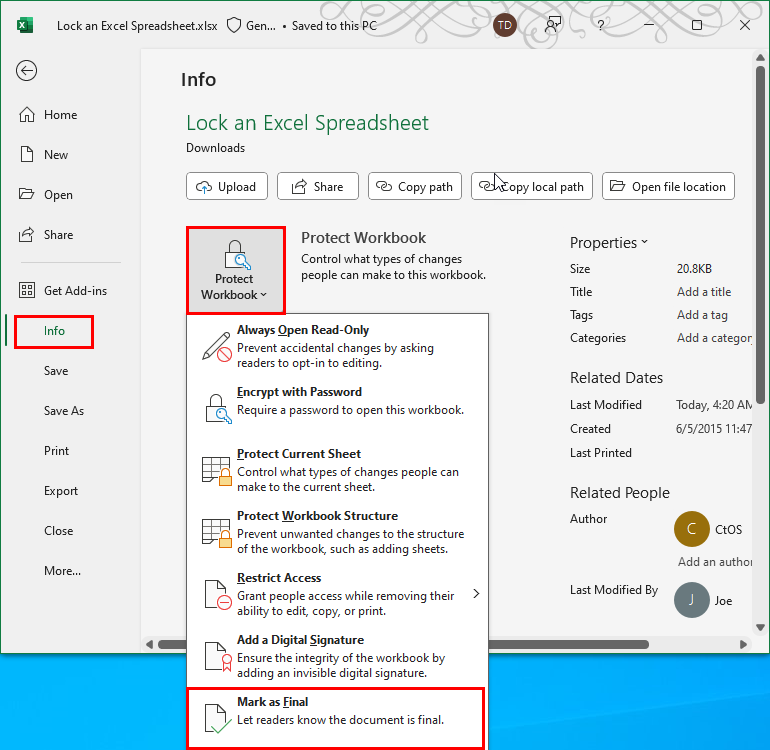The height and width of the screenshot is (750, 770).
Task: Click the Upload button
Action: tap(227, 186)
